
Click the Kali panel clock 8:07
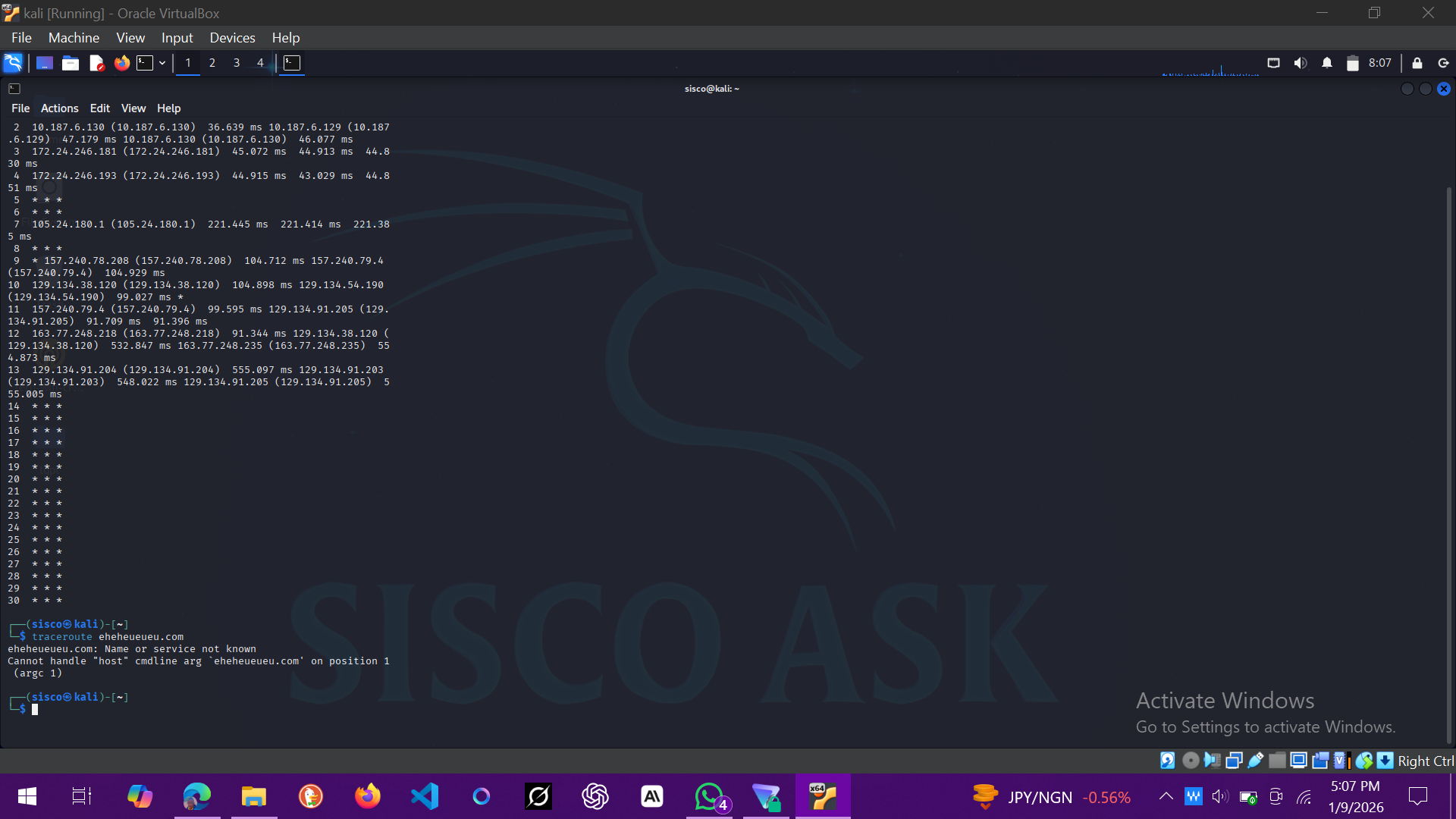coord(1380,63)
